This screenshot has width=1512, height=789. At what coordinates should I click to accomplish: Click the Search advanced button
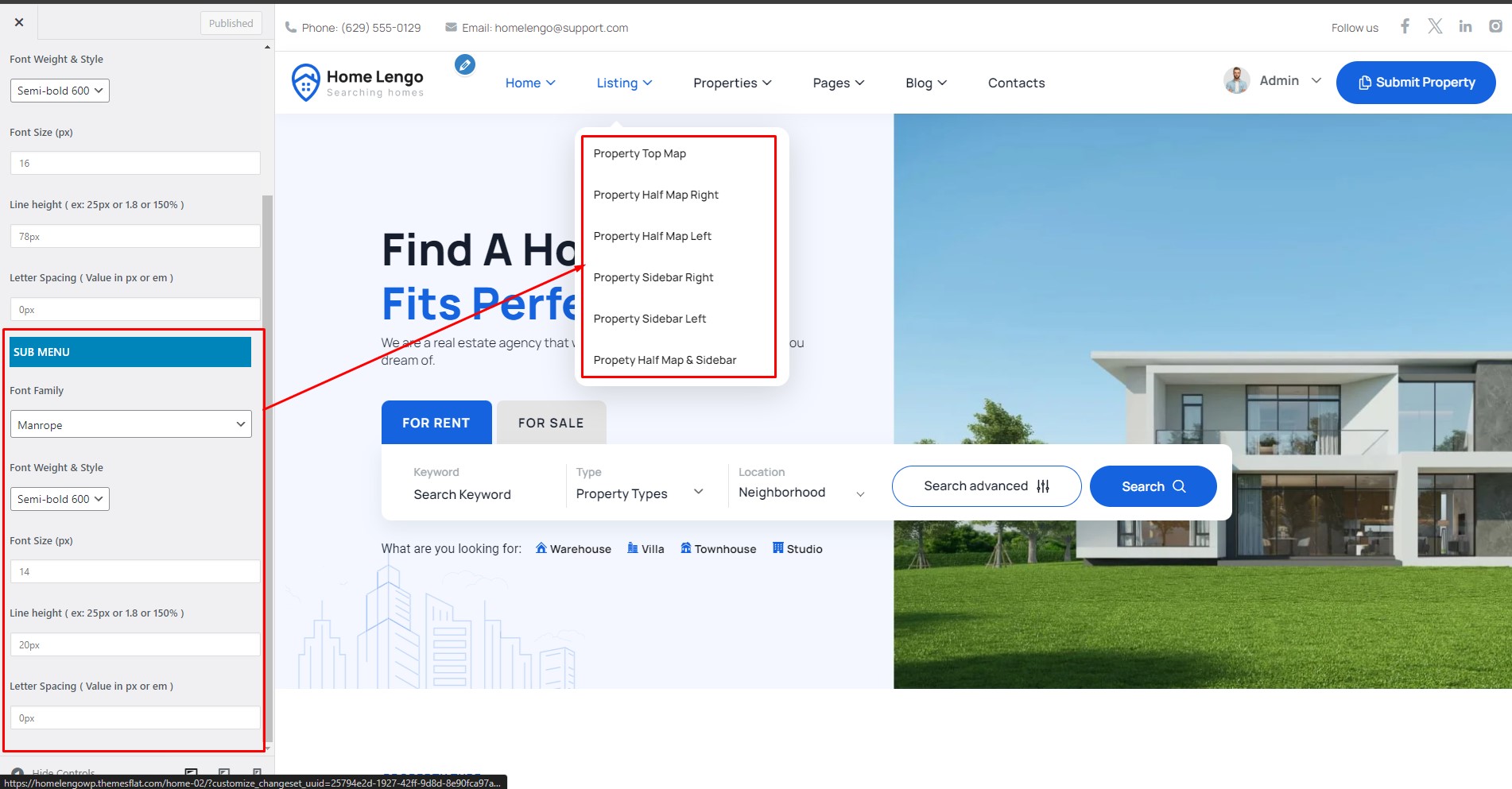(x=987, y=486)
